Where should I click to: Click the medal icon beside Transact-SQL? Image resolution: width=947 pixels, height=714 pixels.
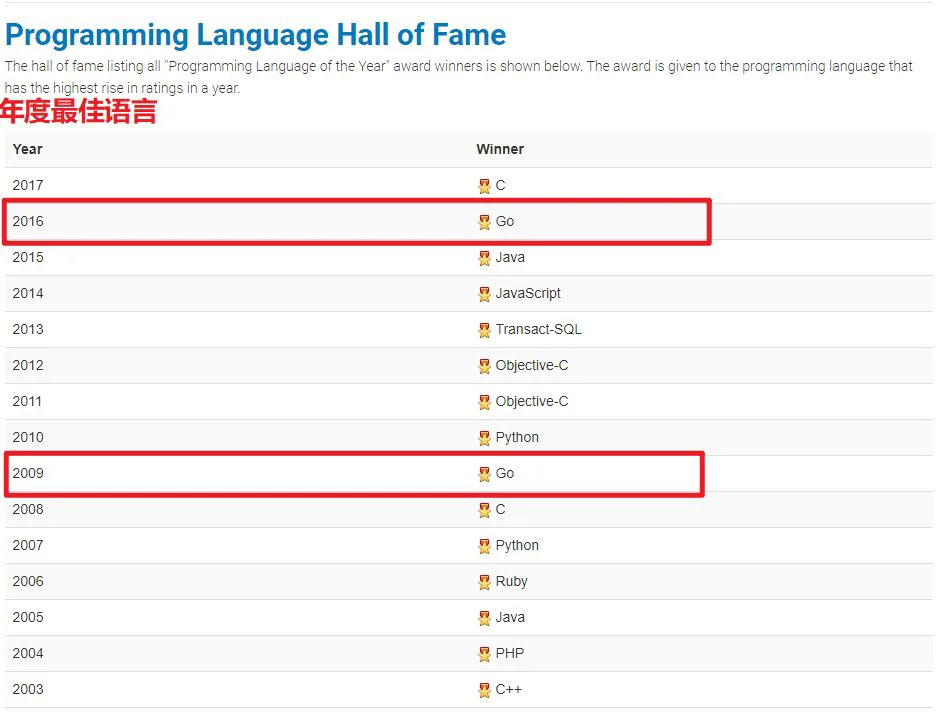(x=484, y=330)
